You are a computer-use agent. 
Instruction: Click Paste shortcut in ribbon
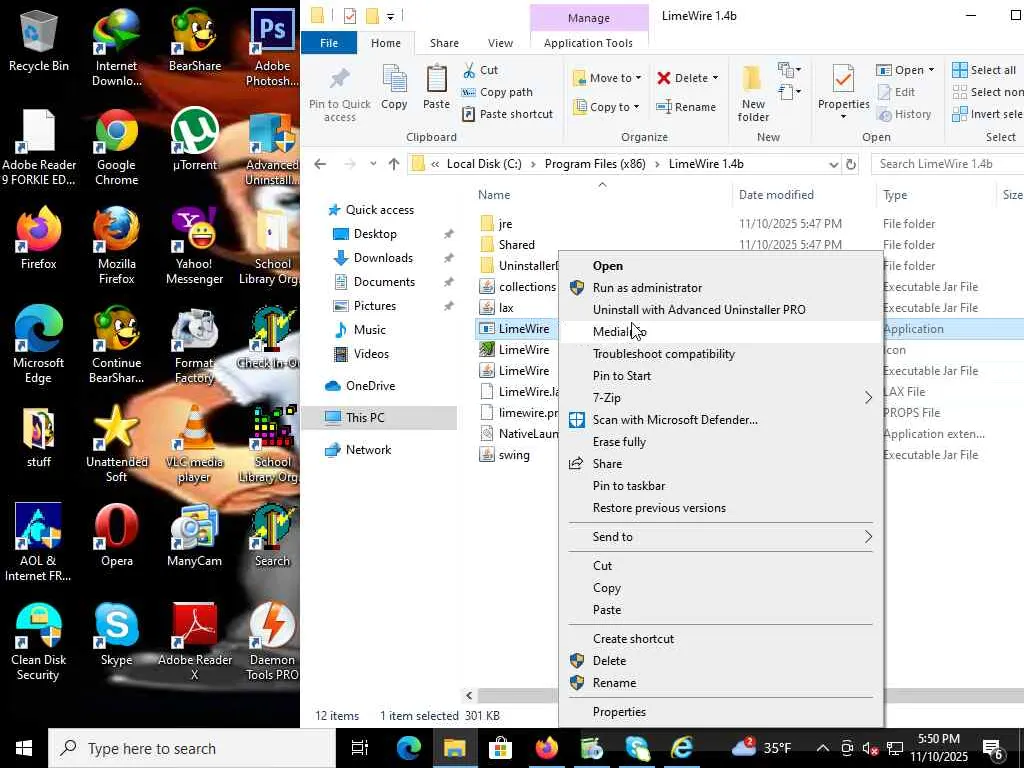[x=507, y=114]
